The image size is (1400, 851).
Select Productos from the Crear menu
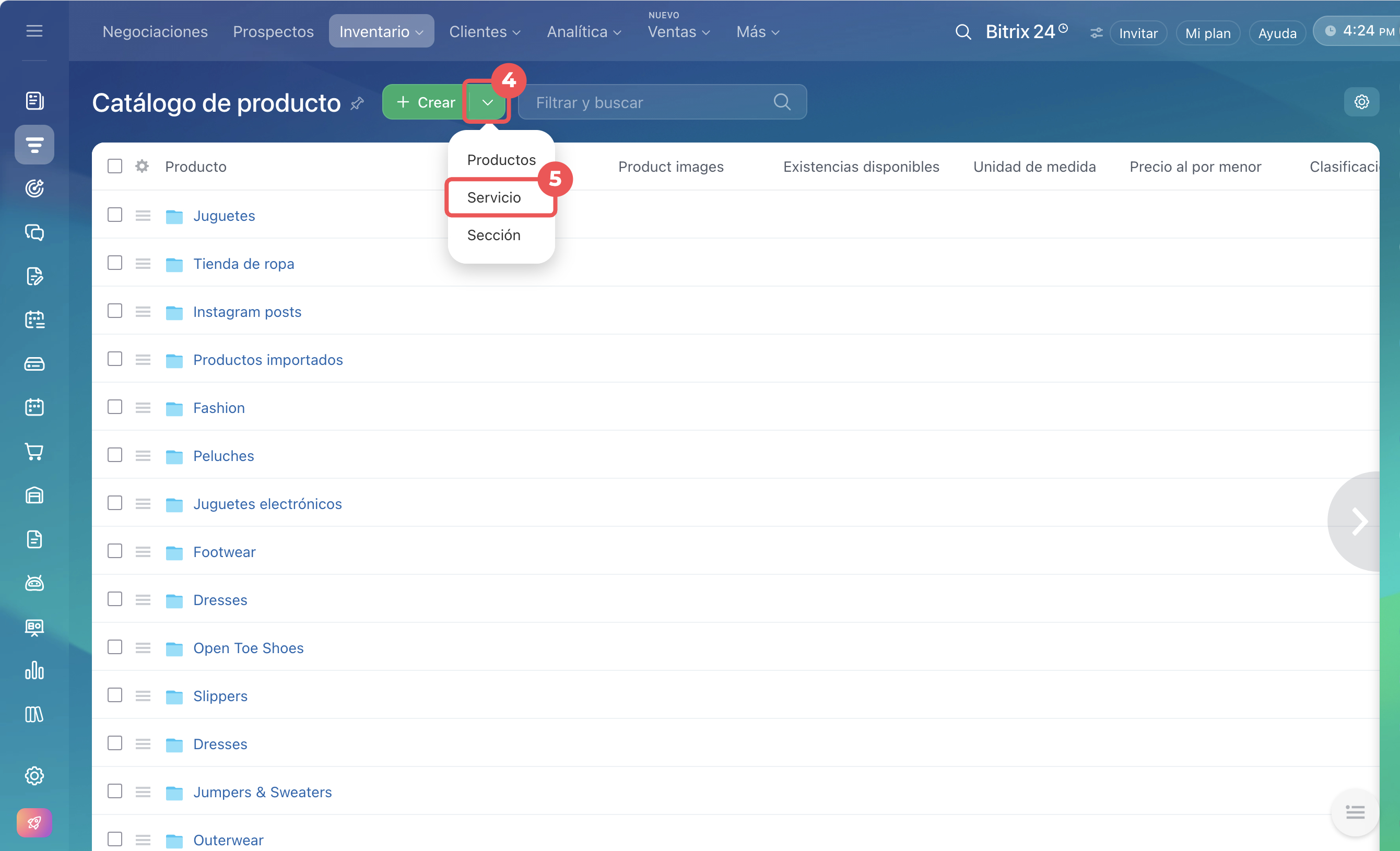(x=501, y=160)
